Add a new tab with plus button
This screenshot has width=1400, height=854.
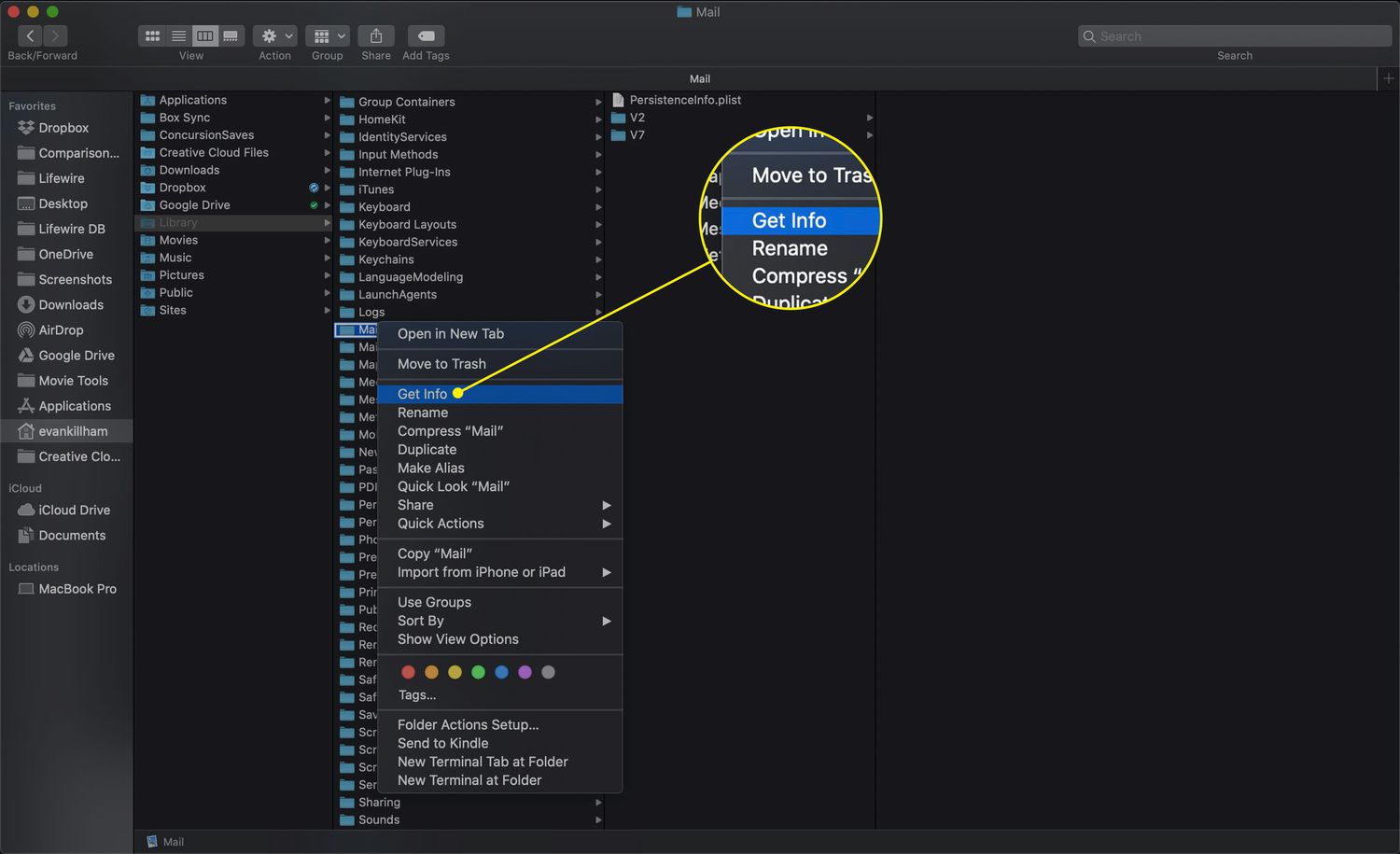(1388, 78)
